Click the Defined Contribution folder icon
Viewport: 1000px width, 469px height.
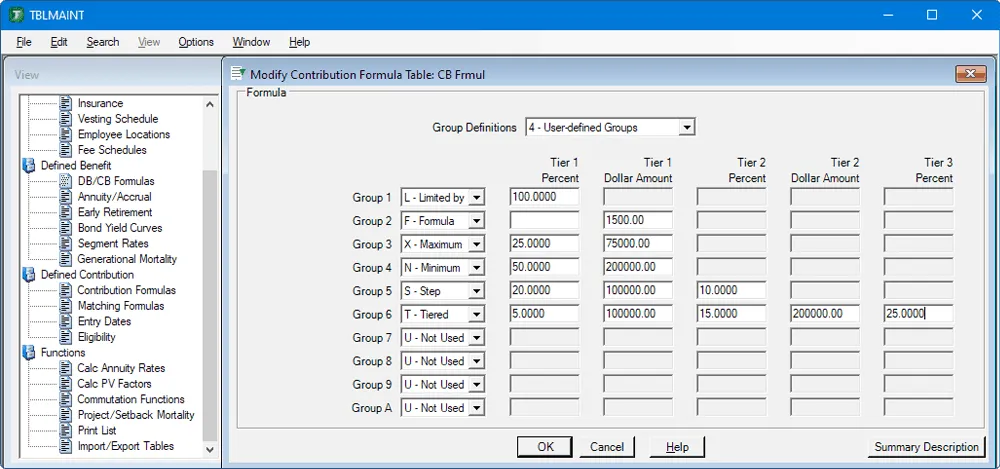coord(29,275)
